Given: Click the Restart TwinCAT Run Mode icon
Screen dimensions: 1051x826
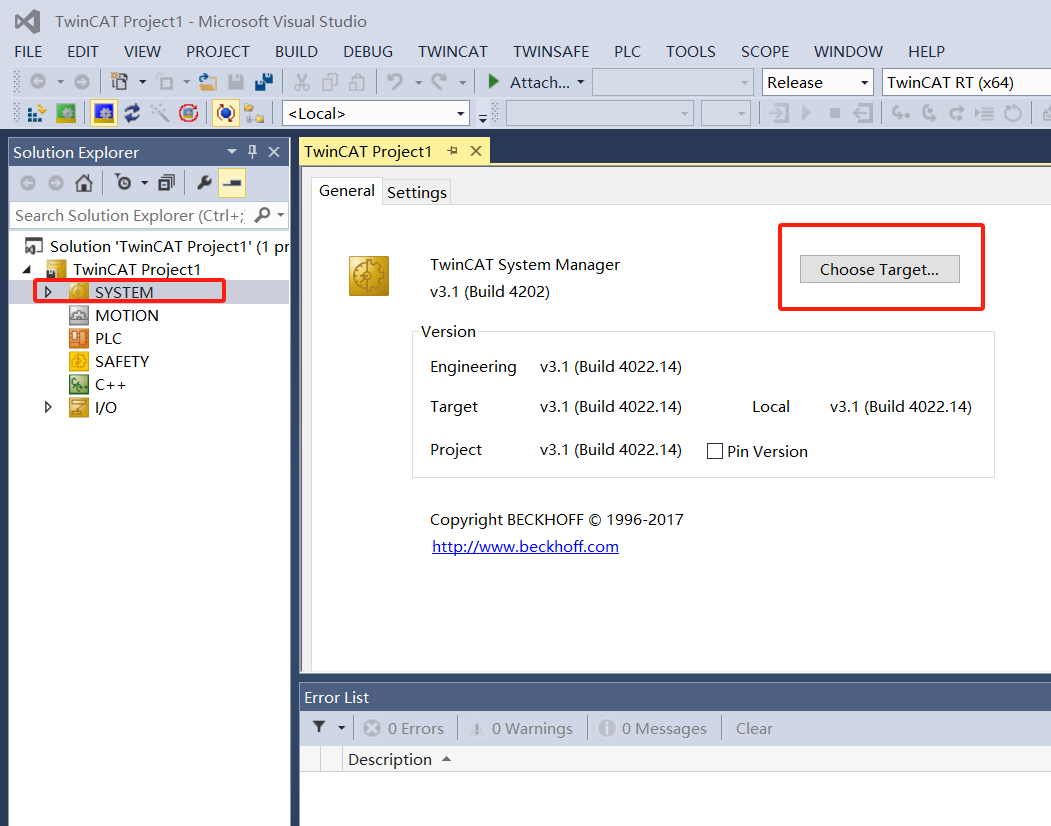Looking at the screenshot, I should point(66,113).
